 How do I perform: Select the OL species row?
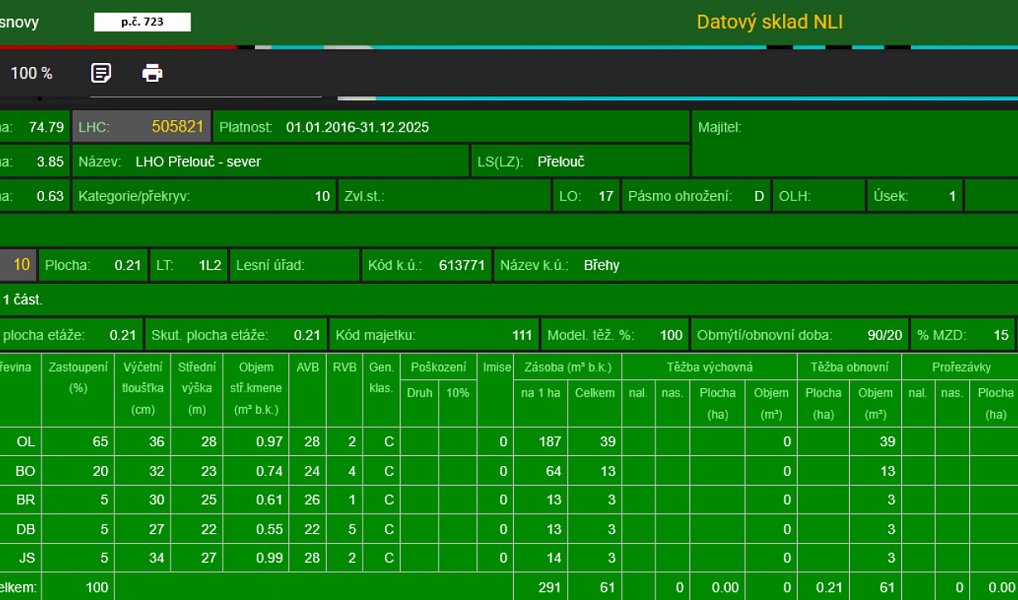[x=509, y=442]
